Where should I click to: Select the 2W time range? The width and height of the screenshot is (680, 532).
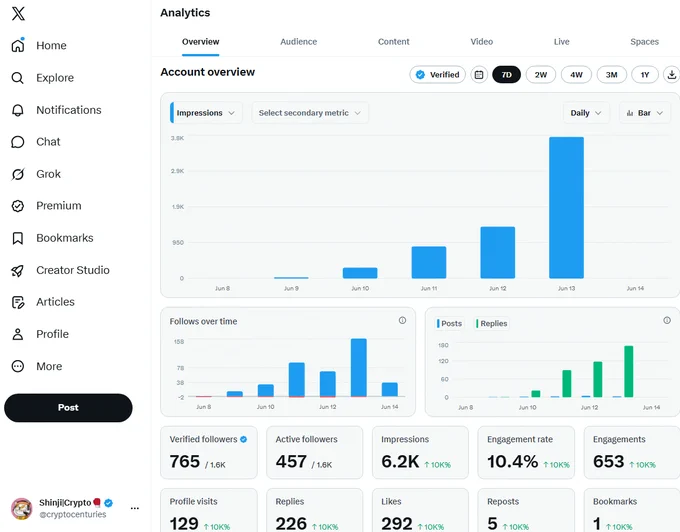coord(541,75)
